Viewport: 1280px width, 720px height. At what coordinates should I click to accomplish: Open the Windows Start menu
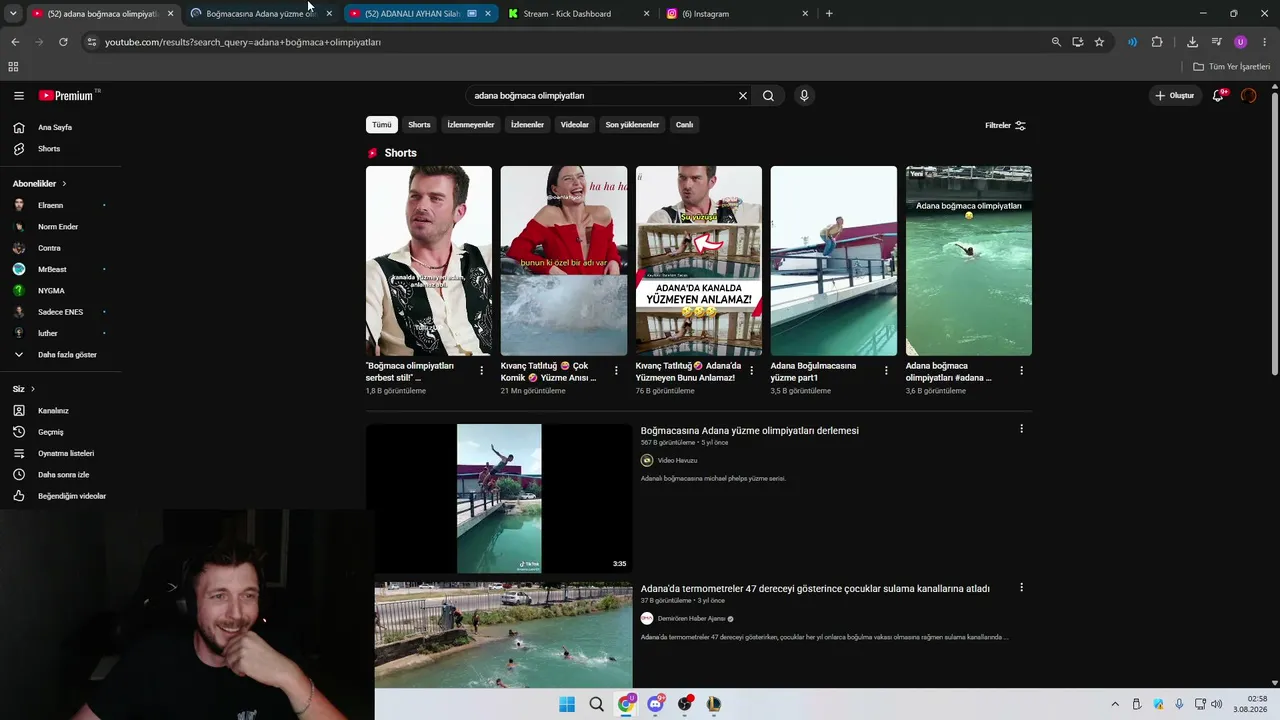point(567,704)
